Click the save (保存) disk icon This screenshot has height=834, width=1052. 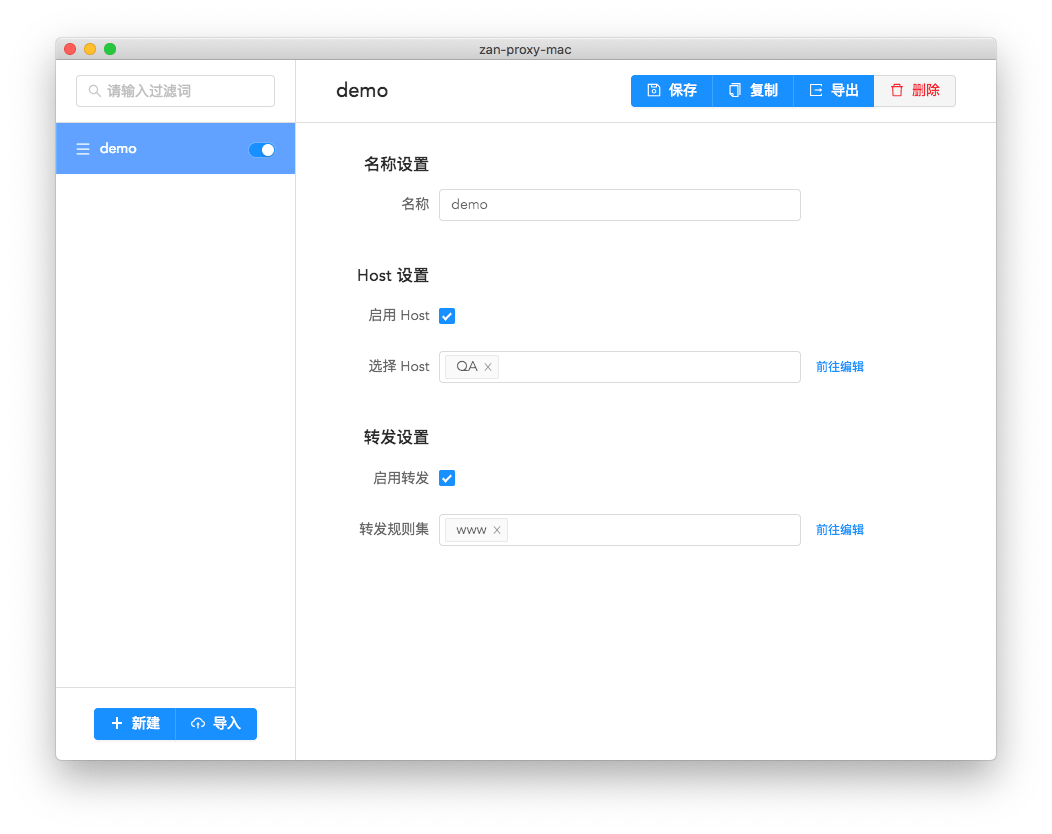(653, 91)
